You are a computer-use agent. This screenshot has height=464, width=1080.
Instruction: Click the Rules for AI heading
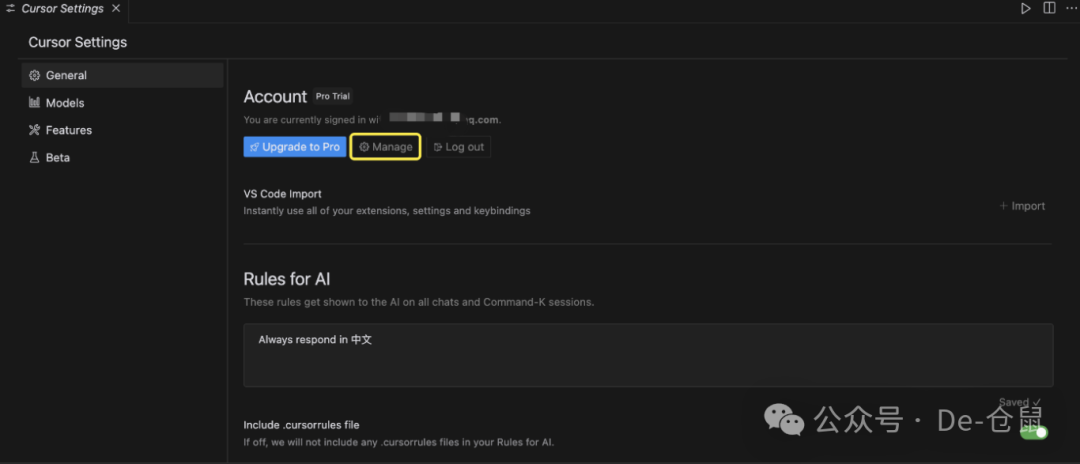point(287,279)
